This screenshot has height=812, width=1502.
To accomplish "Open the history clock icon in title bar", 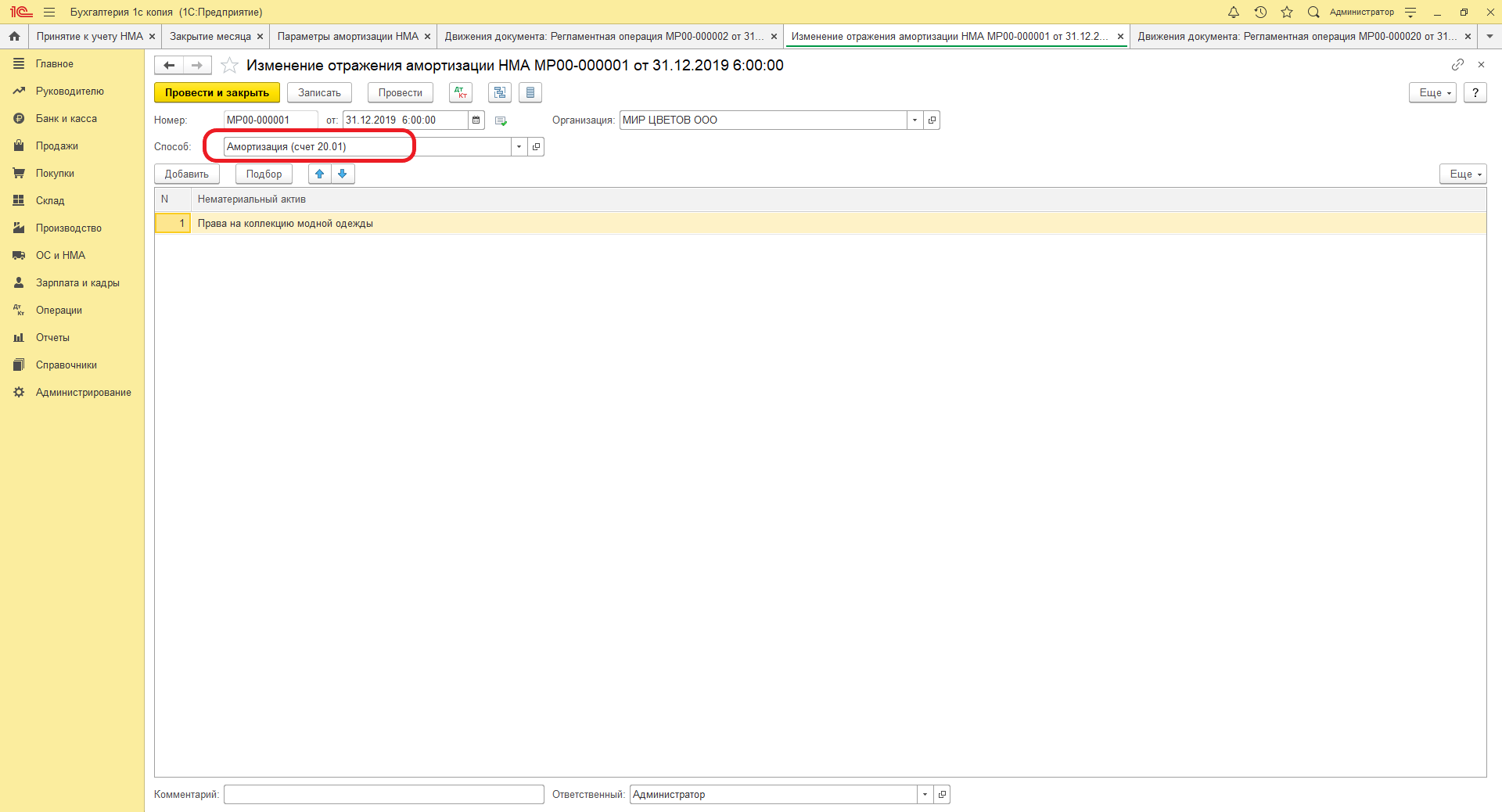I will [x=1260, y=12].
